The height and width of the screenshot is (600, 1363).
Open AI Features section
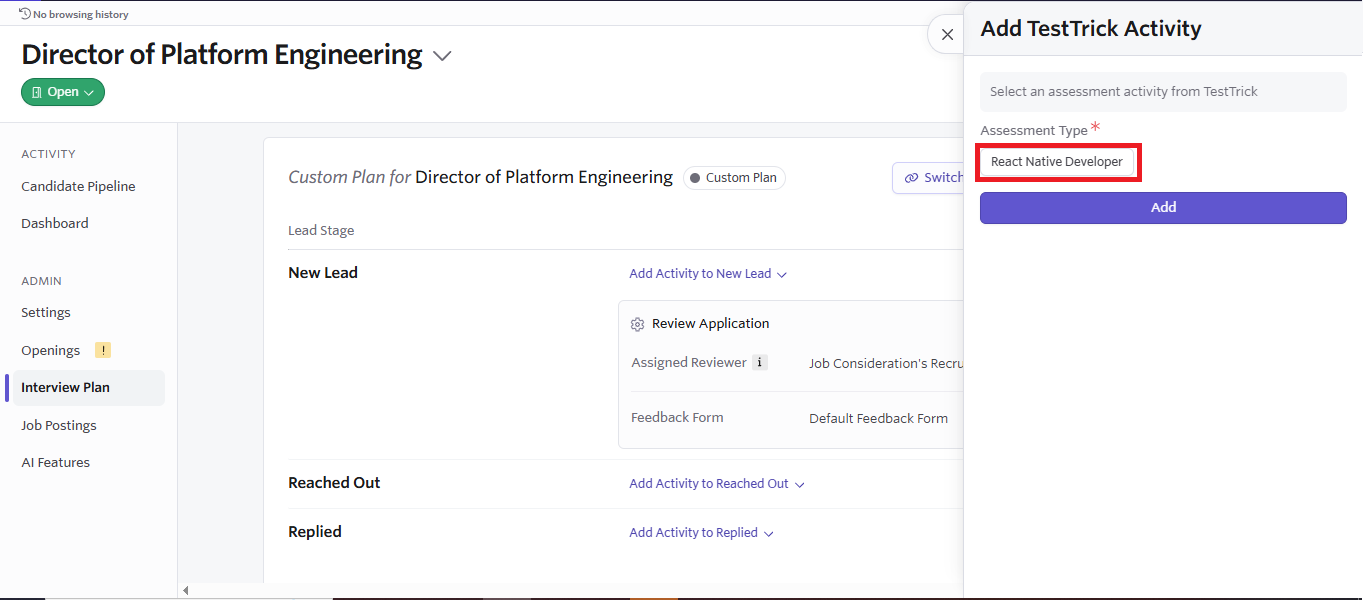point(56,462)
